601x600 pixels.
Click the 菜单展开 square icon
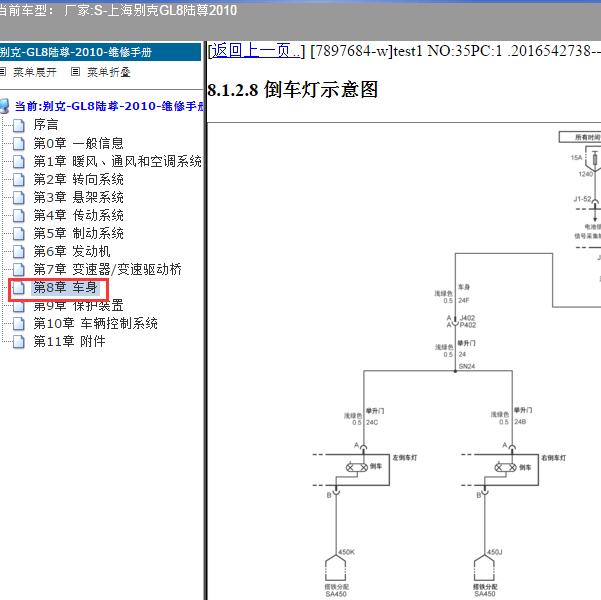click(3, 72)
